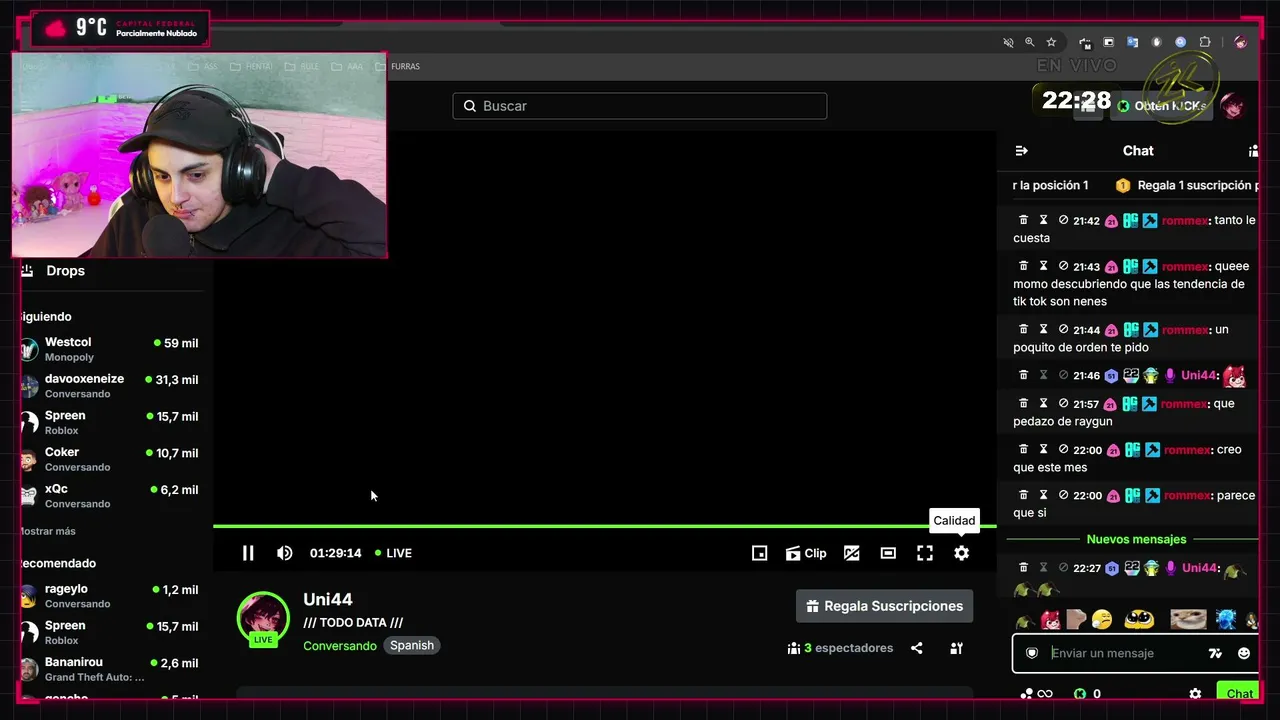The image size is (1280, 720).
Task: Open Westcol's Monopoly stream in sidebar
Action: tap(109, 349)
